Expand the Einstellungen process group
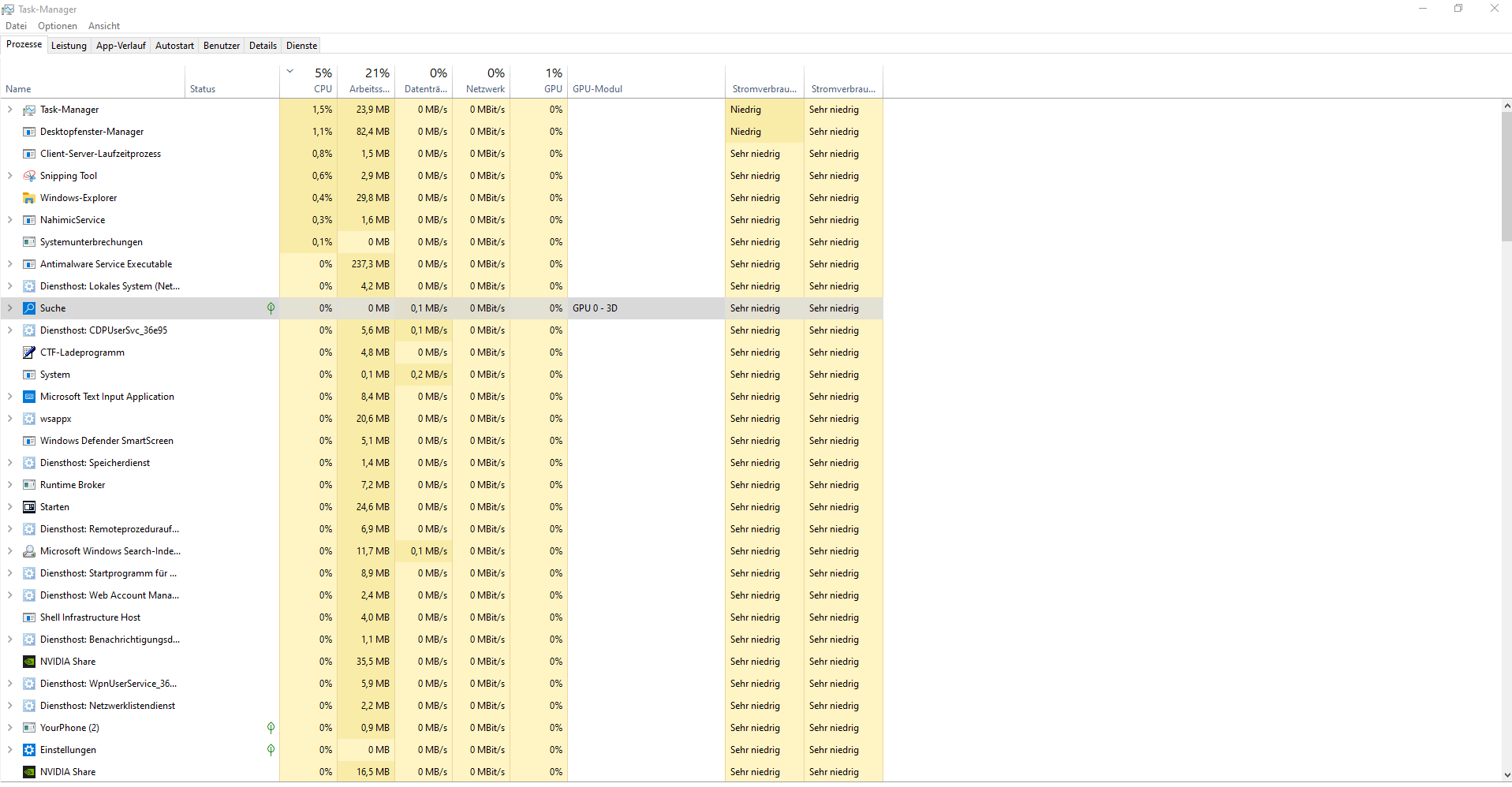Screen dimensions: 1512x787 (x=9, y=750)
